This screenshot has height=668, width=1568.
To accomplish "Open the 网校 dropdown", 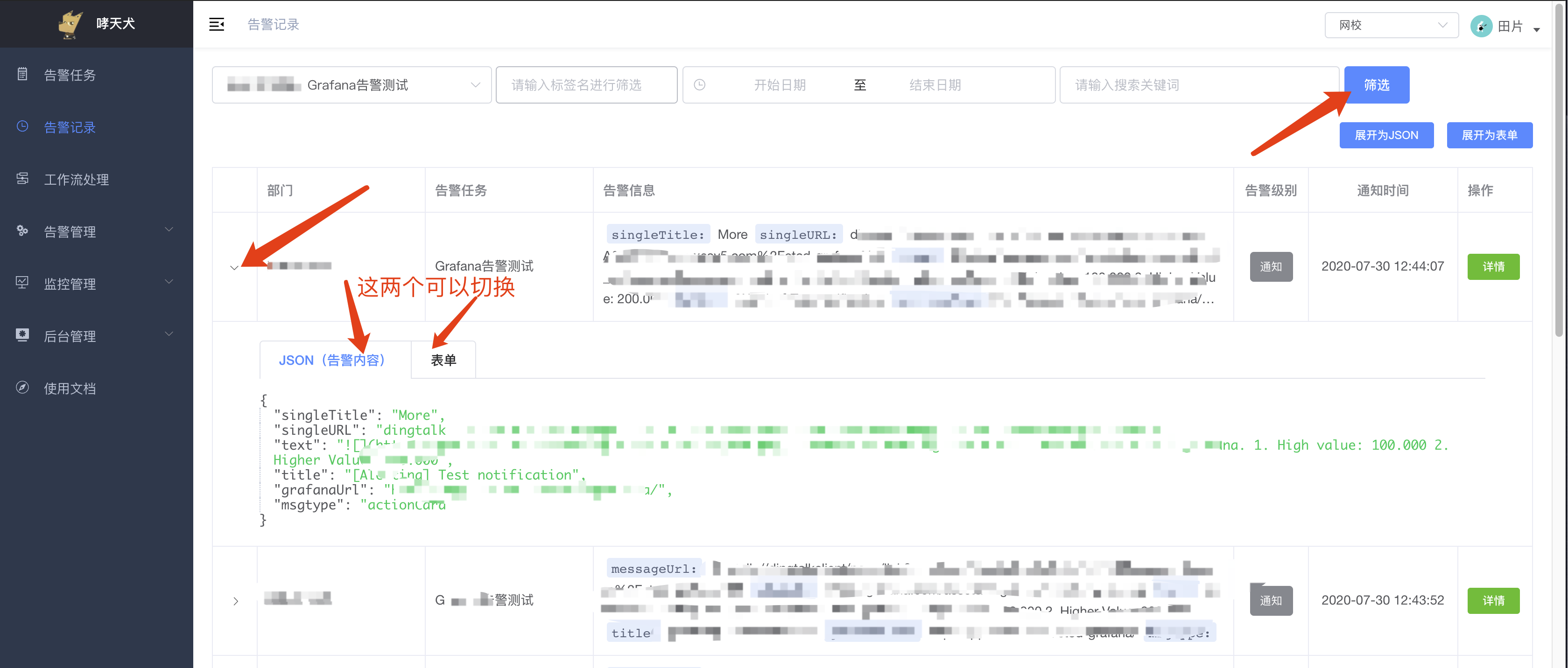I will tap(1392, 25).
